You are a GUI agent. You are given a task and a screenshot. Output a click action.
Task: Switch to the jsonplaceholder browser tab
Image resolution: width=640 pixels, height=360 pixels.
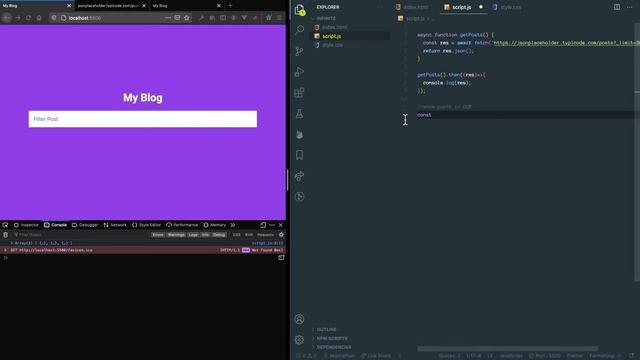(108, 6)
